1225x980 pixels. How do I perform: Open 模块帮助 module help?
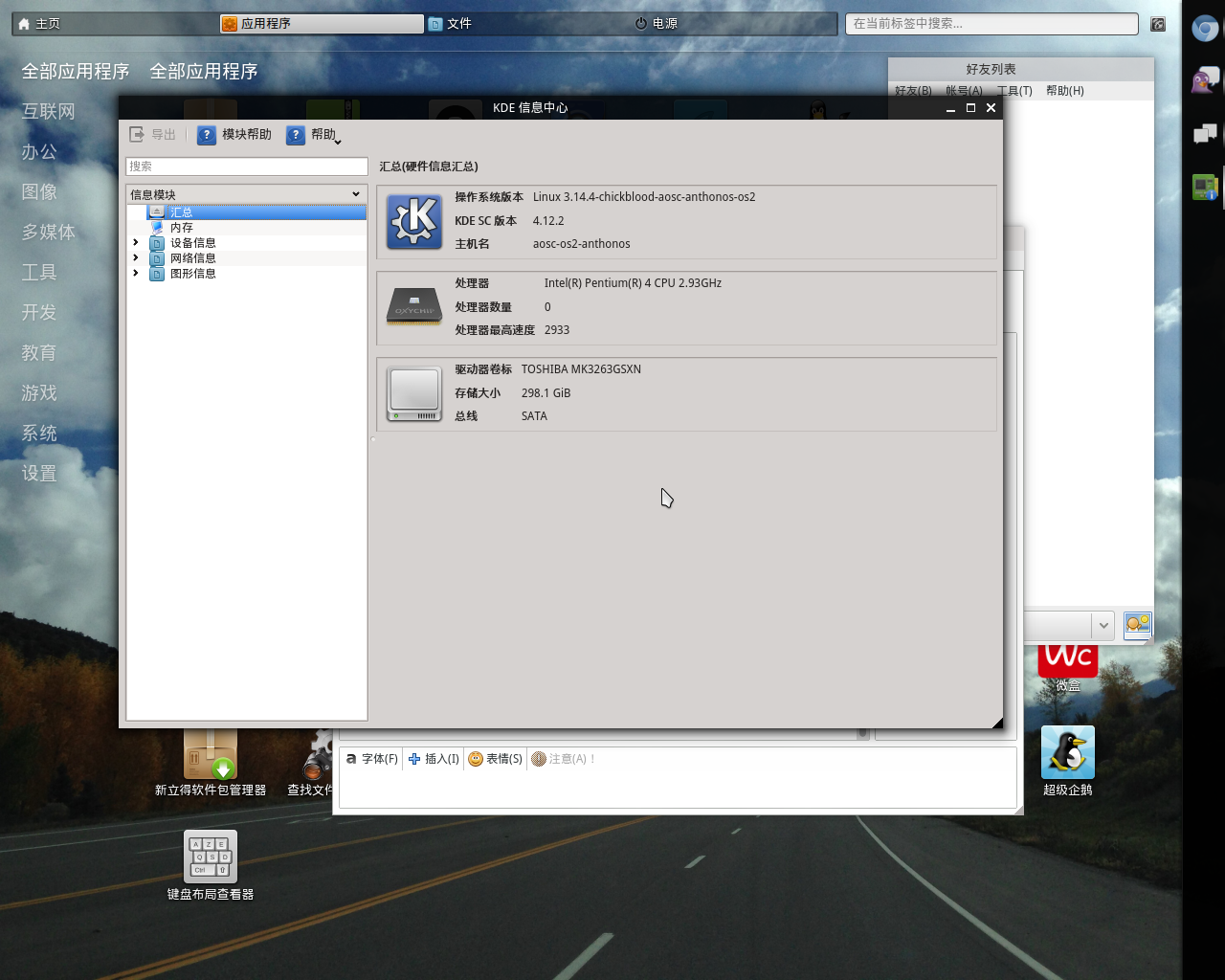point(234,135)
